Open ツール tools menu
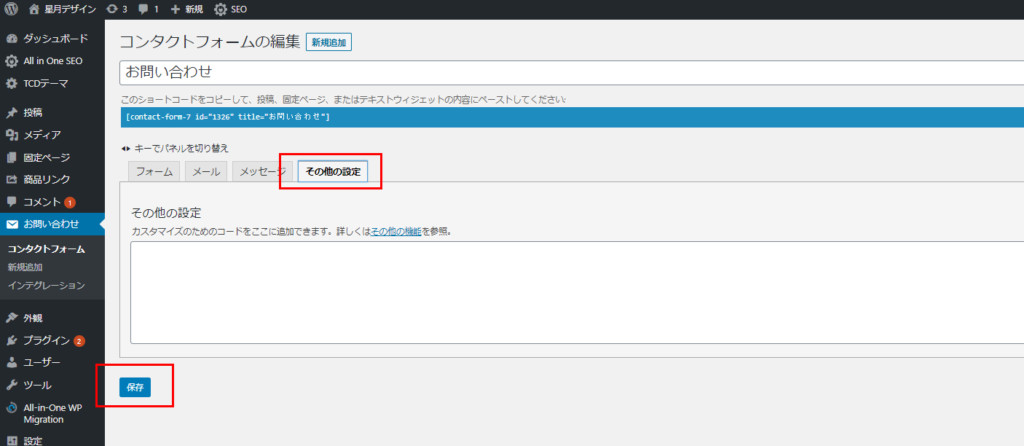 point(52,385)
